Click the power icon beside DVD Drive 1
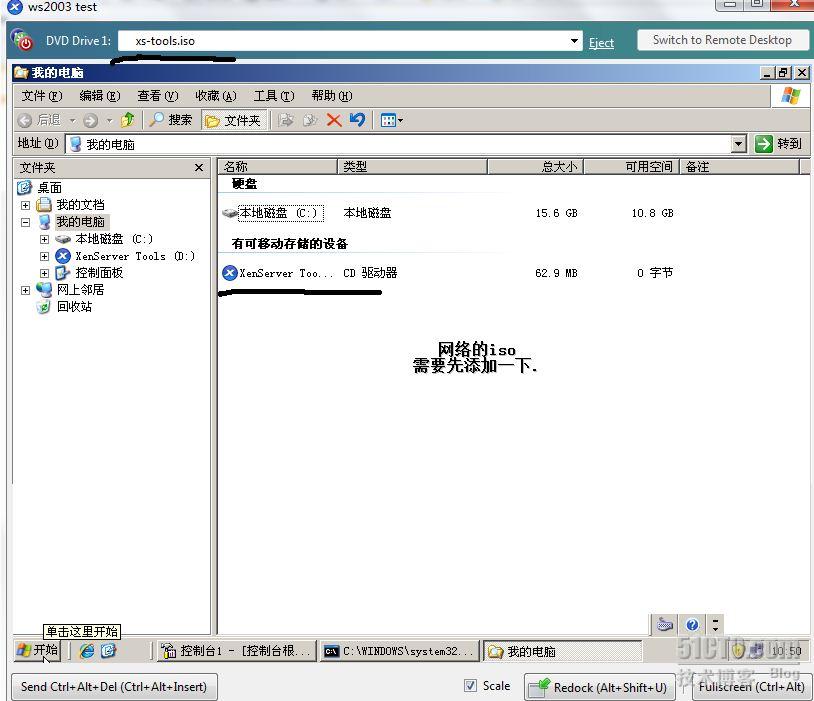Viewport: 814px width, 701px height. click(x=22, y=39)
